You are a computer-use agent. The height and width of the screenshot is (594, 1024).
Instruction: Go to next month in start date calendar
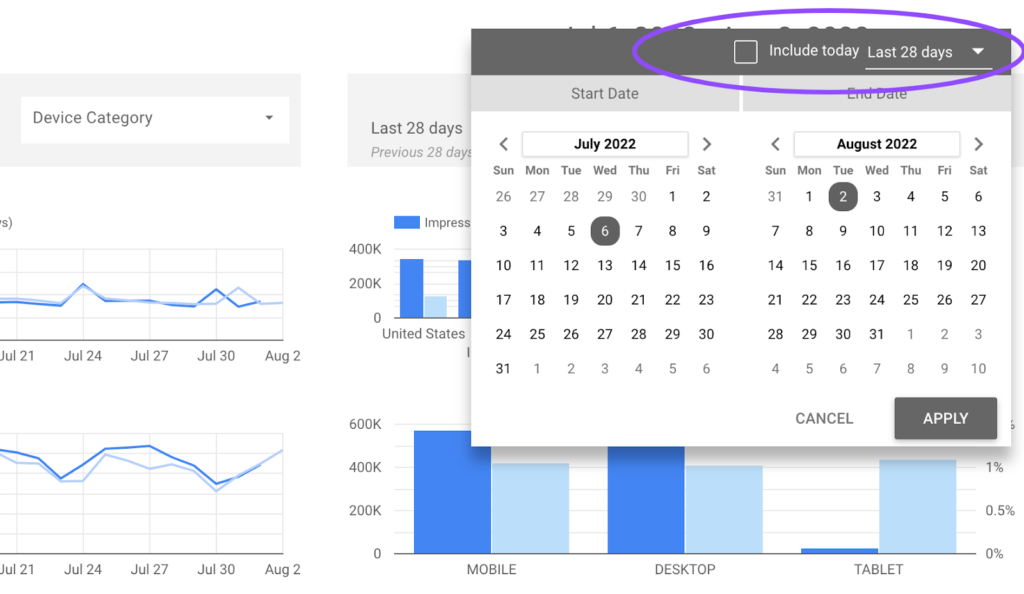click(x=707, y=144)
